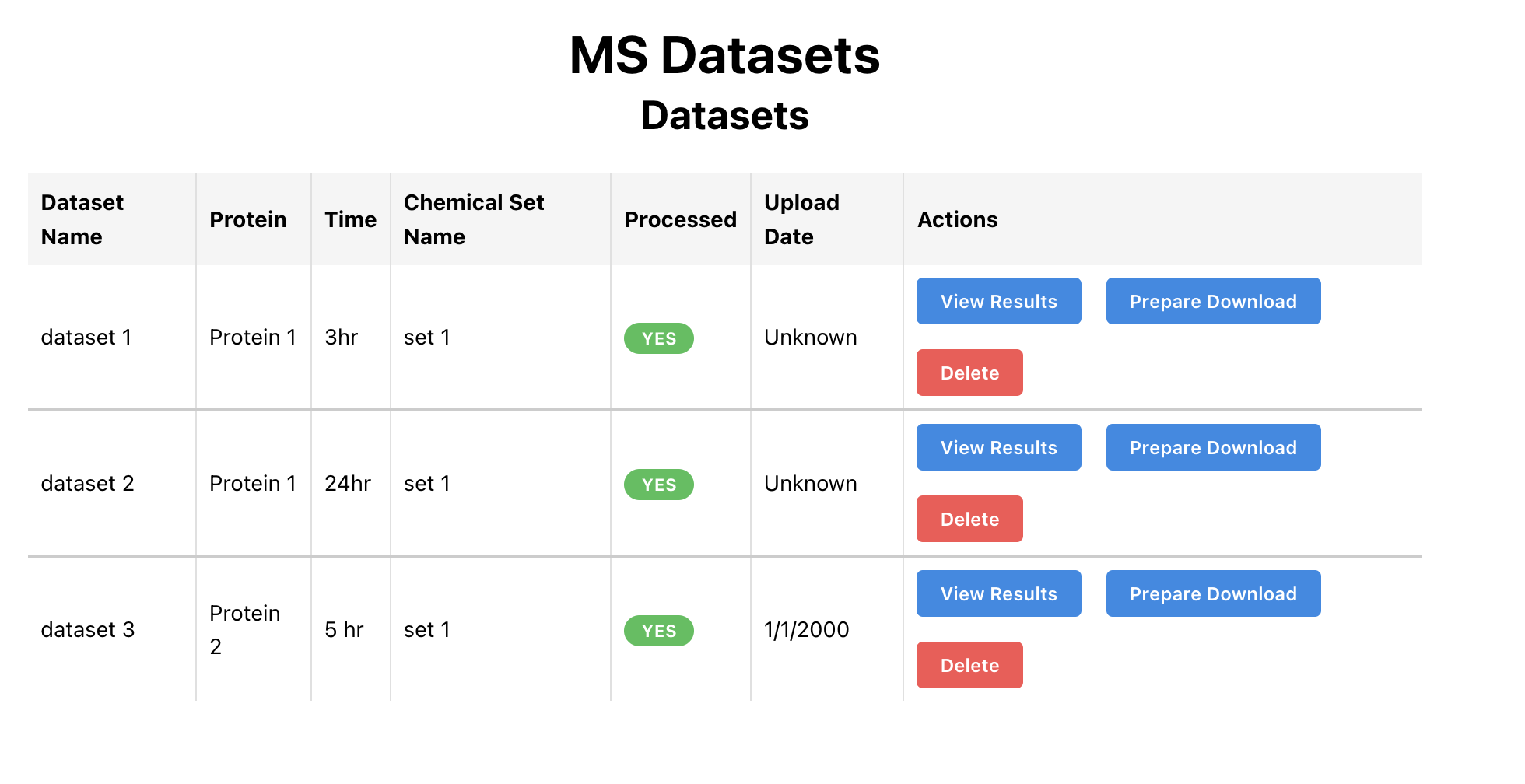Click View Results for dataset 2
The width and height of the screenshot is (1525, 784).
pos(998,447)
